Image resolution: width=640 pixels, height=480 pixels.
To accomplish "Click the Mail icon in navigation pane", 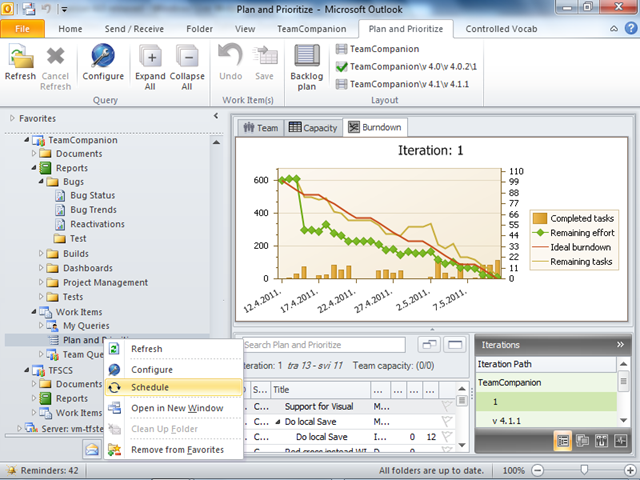I will pyautogui.click(x=91, y=450).
